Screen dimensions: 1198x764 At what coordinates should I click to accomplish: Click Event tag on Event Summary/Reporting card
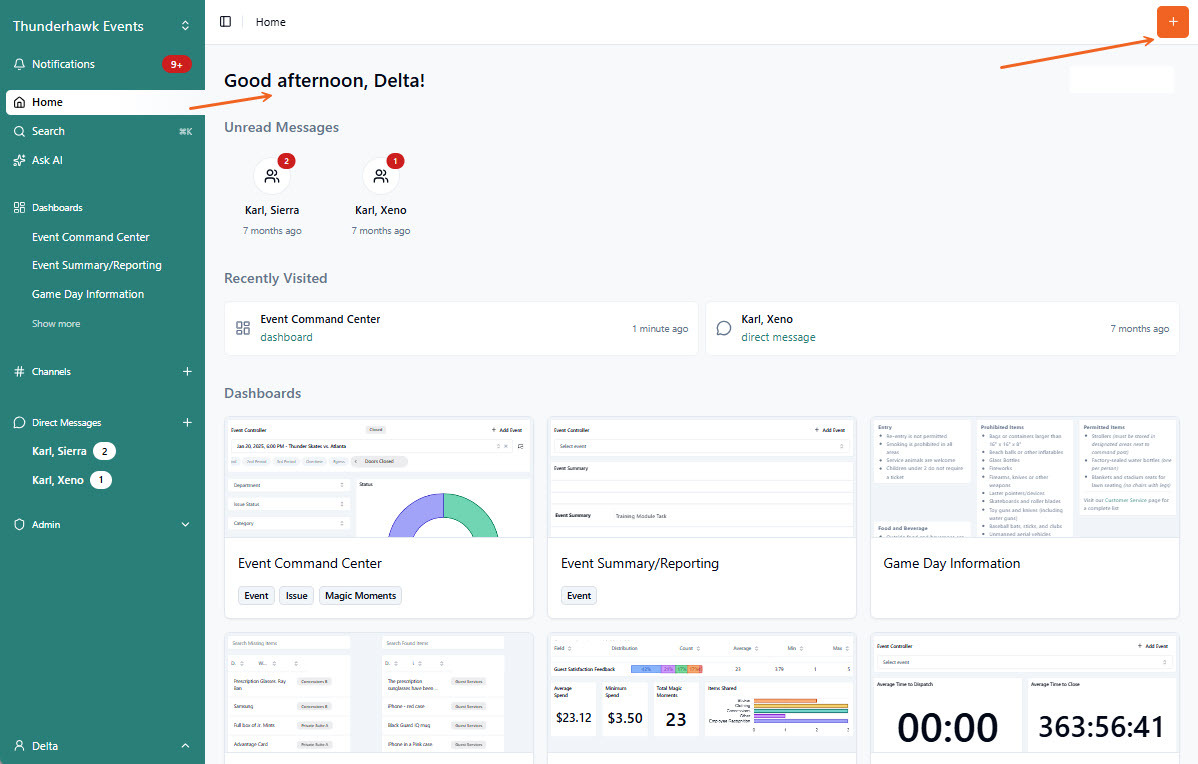click(x=579, y=596)
